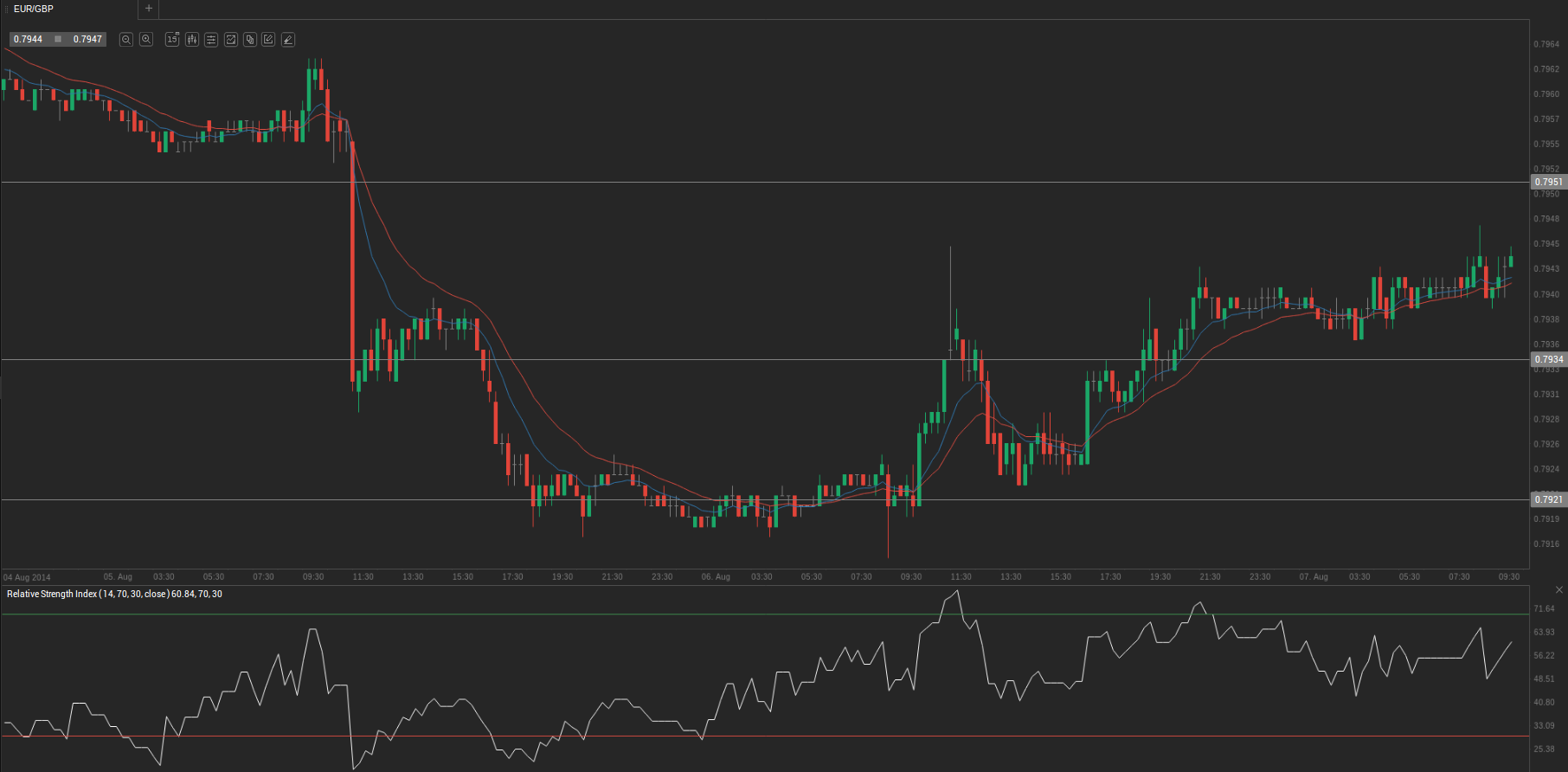Click the Relative Strength Index label

click(114, 595)
